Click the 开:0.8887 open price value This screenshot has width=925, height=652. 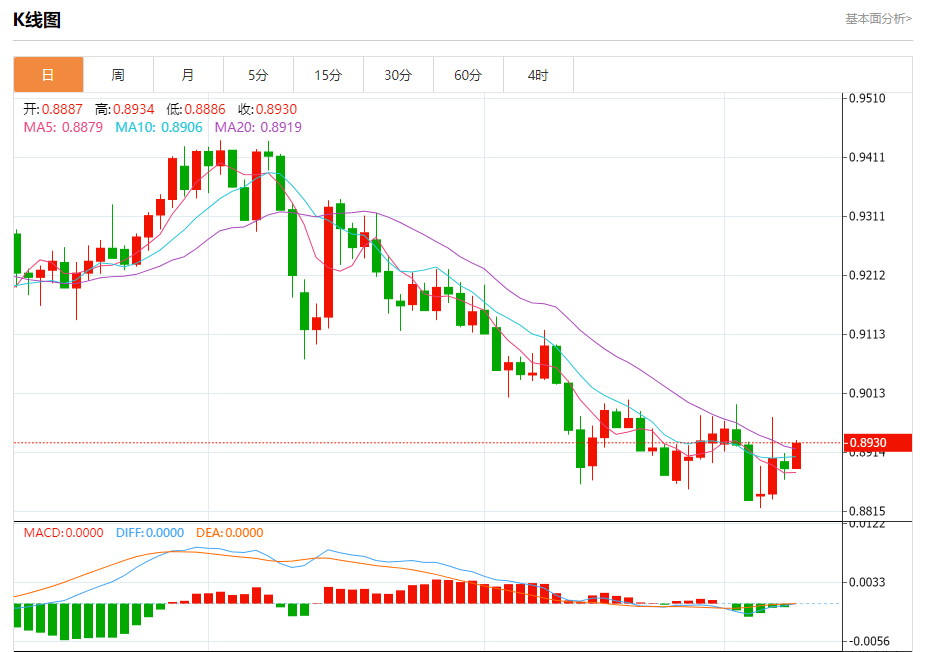coord(53,109)
